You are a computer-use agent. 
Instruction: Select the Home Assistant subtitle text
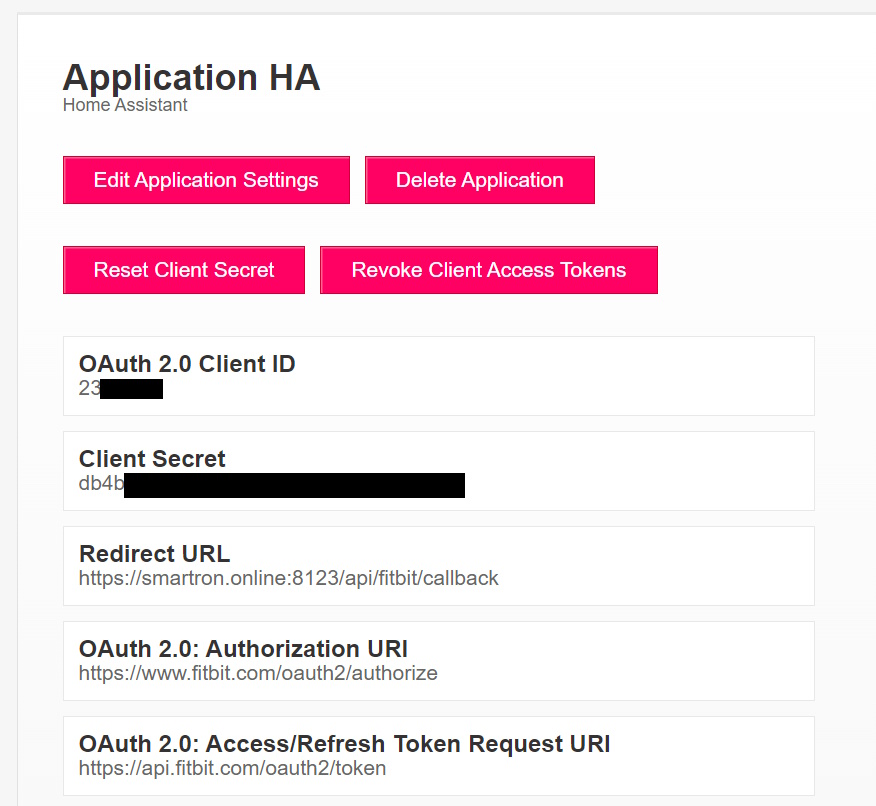coord(124,104)
